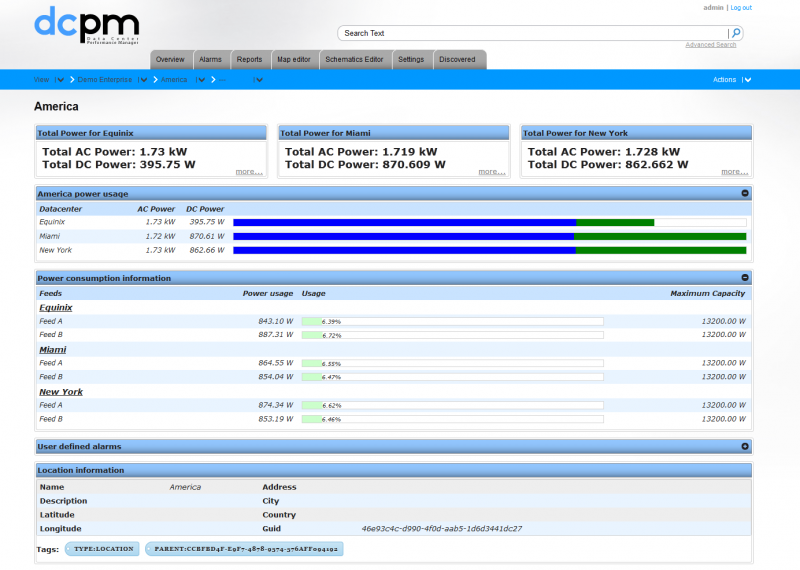The width and height of the screenshot is (800, 570).
Task: Collapse the Power consumption information panel
Action: (x=745, y=278)
